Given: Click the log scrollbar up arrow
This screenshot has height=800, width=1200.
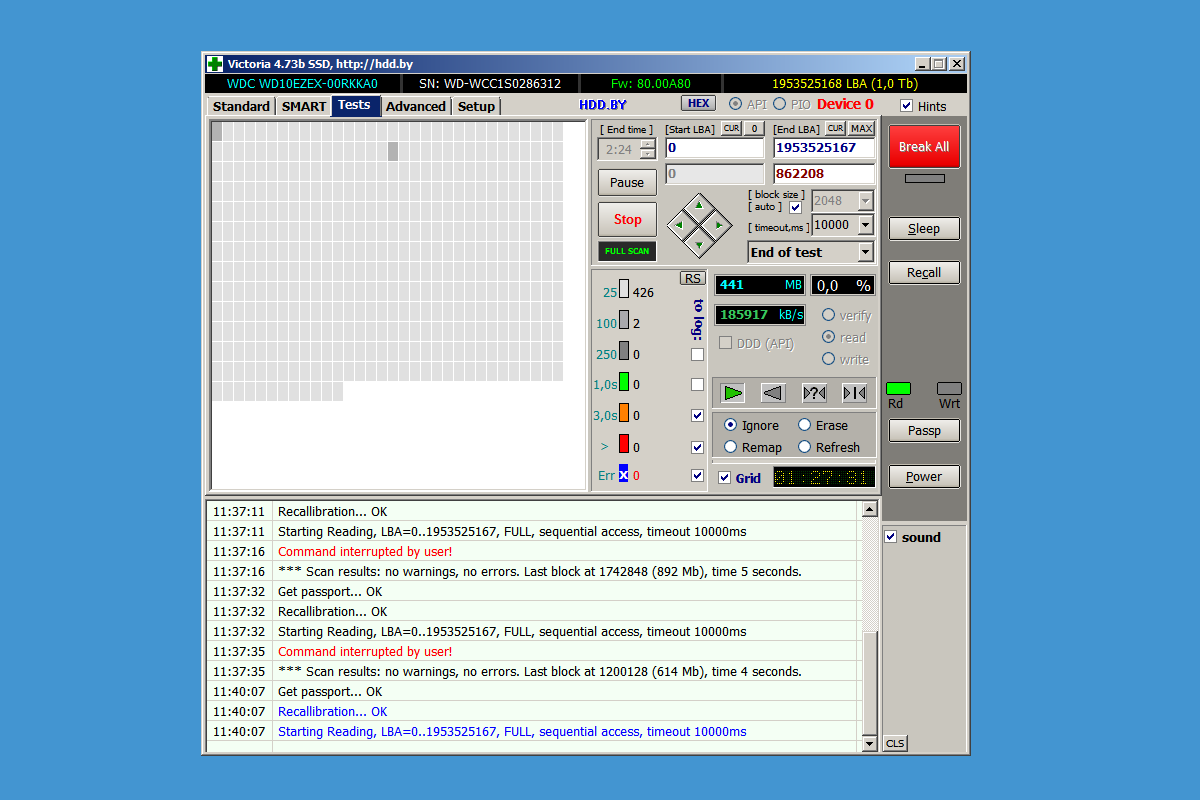Looking at the screenshot, I should 869,510.
